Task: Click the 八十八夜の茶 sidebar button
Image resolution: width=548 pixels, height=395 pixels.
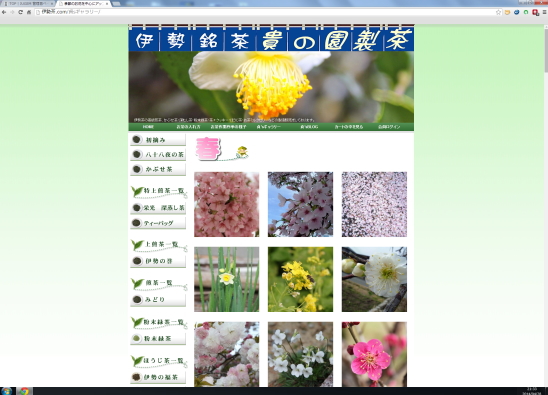Action: [x=158, y=155]
